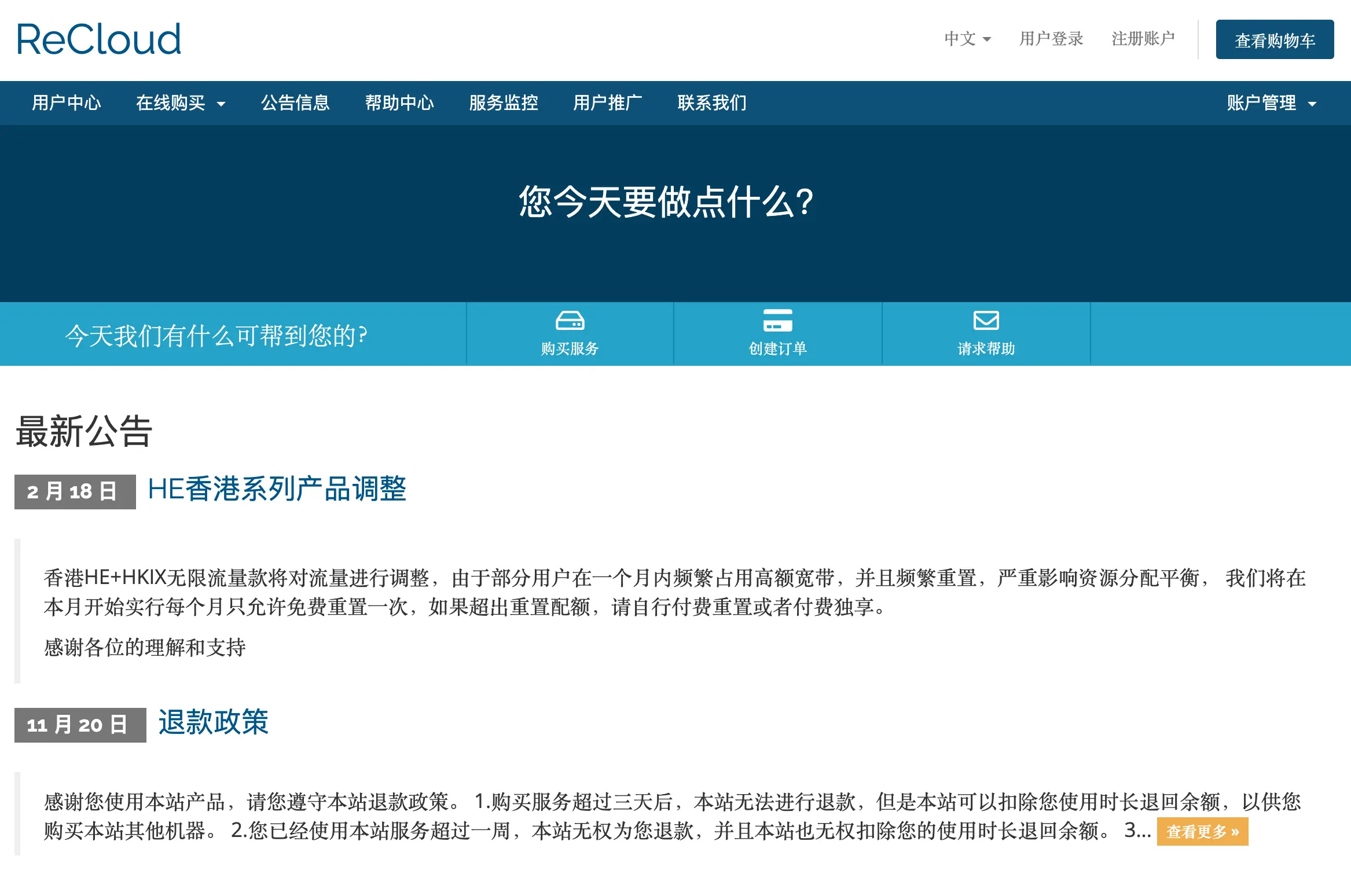Click the 用户登录 link
Image resolution: width=1351 pixels, height=896 pixels.
[x=1051, y=39]
